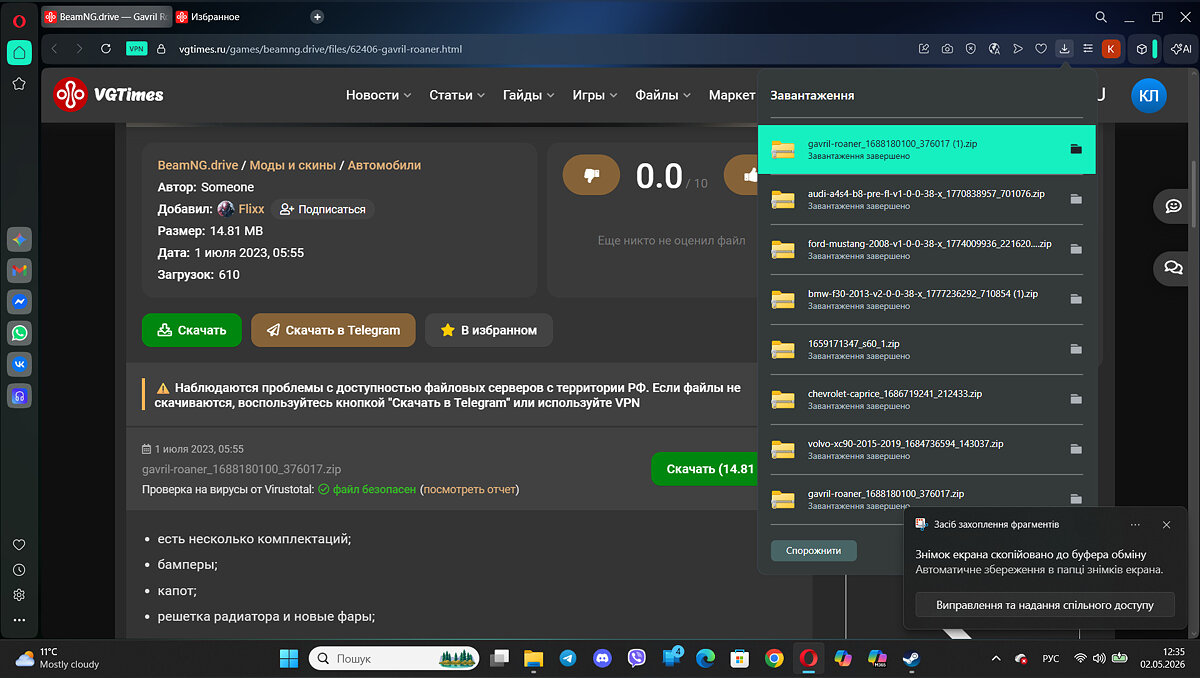Open Discord from the taskbar
The width and height of the screenshot is (1200, 678).
tap(602, 658)
